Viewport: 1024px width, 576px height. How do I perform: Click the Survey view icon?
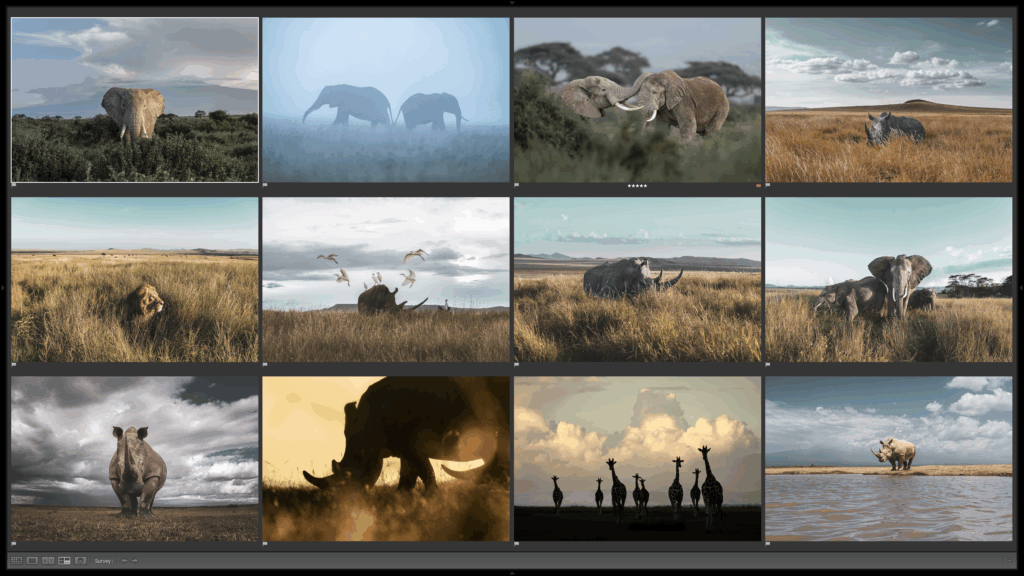[x=64, y=561]
